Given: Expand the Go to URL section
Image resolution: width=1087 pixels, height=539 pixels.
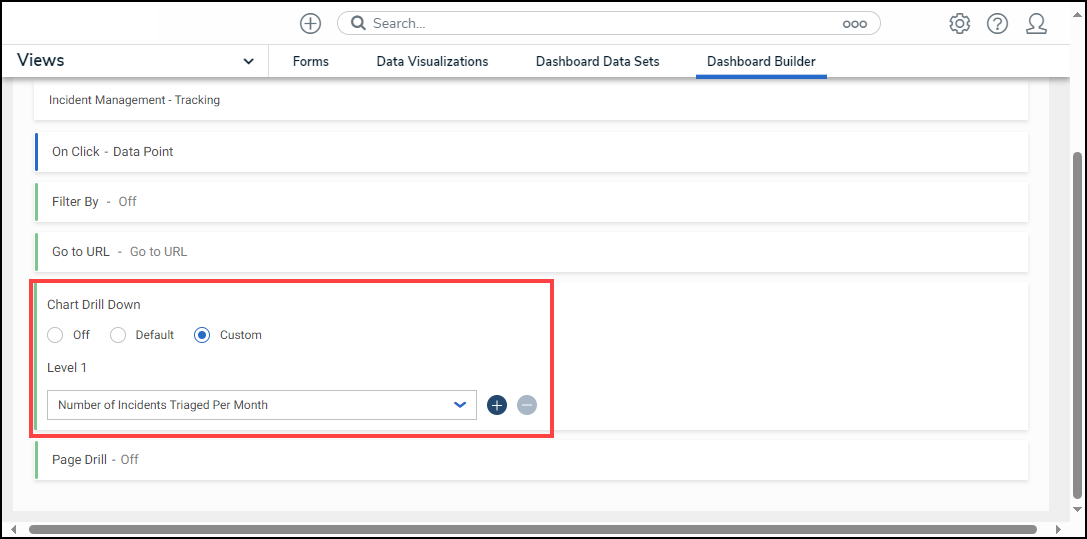Looking at the screenshot, I should coord(532,251).
